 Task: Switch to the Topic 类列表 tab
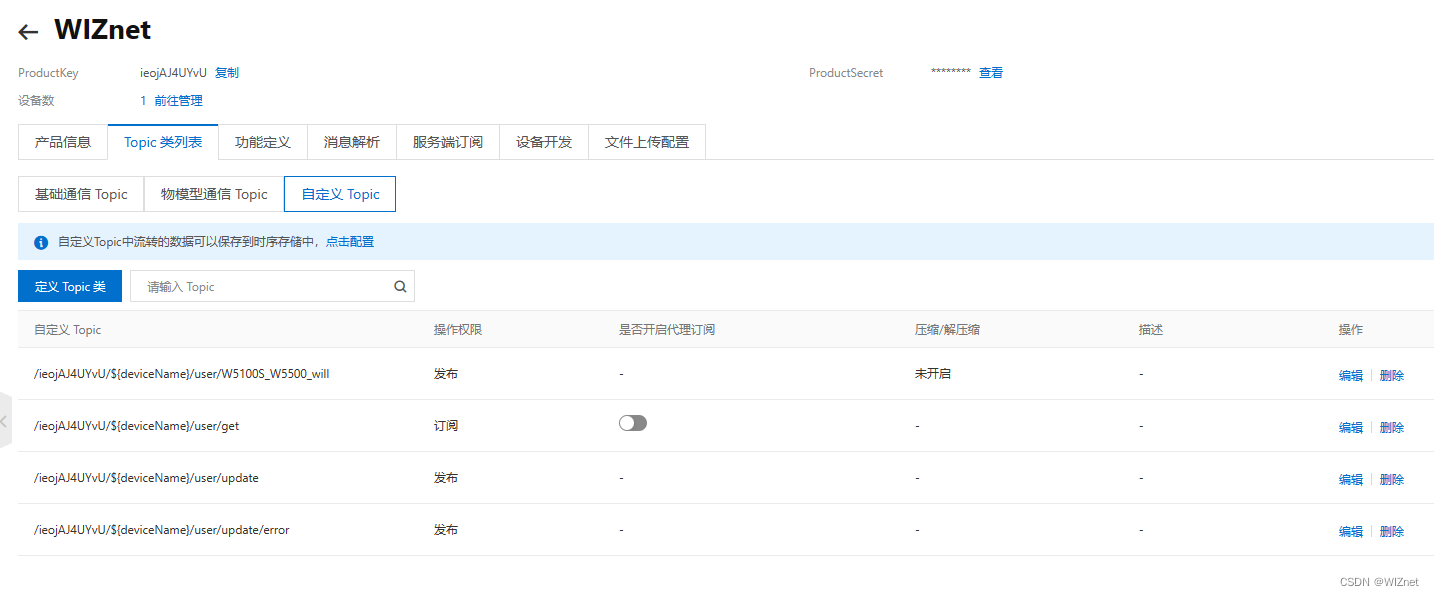click(x=163, y=142)
